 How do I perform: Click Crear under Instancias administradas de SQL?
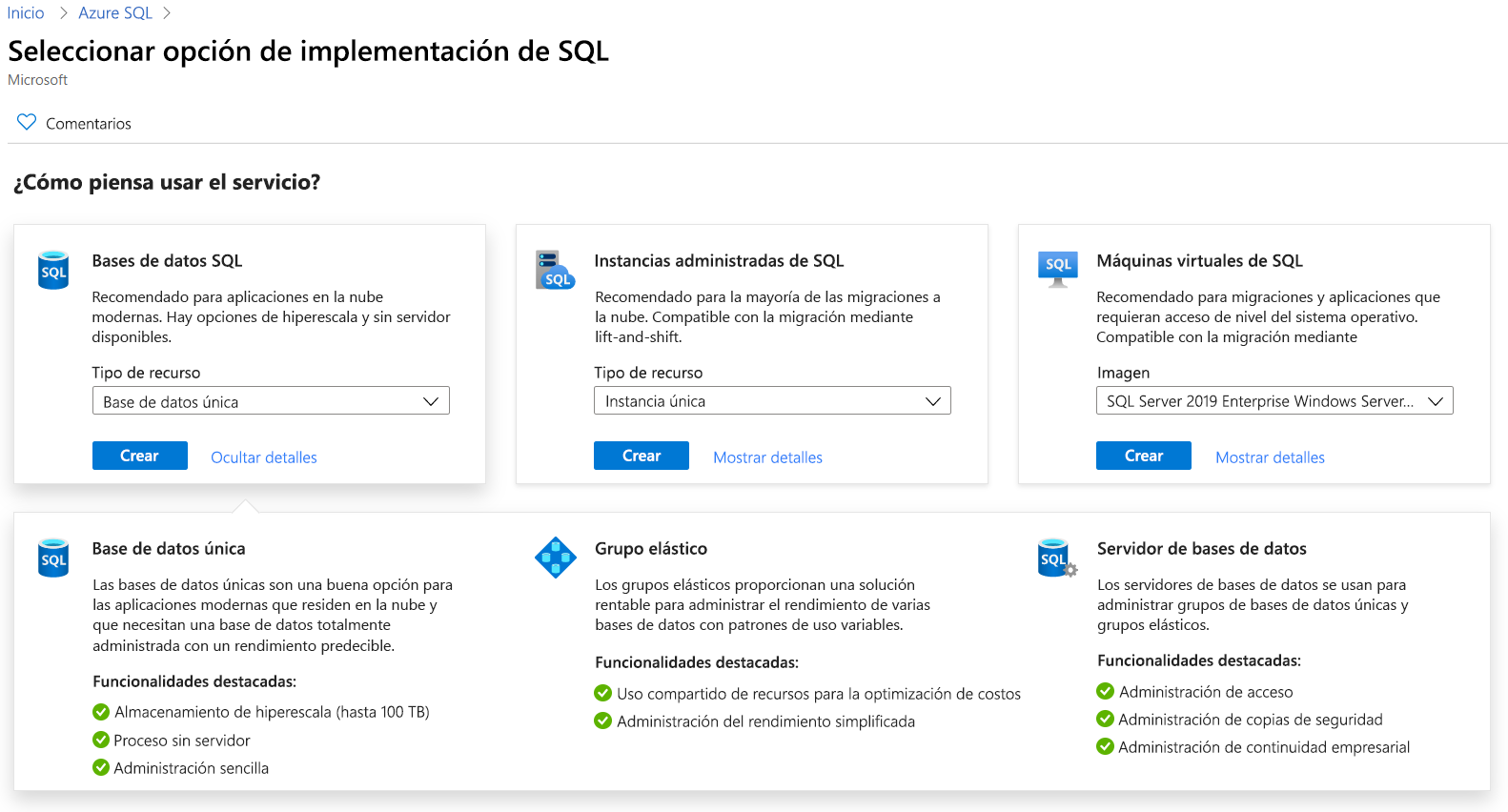pyautogui.click(x=642, y=456)
